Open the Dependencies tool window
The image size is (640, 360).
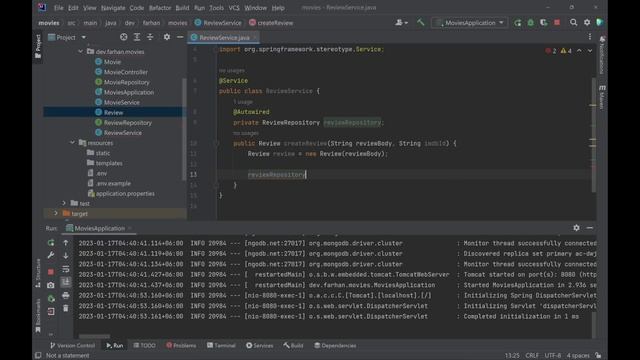tap(335, 345)
